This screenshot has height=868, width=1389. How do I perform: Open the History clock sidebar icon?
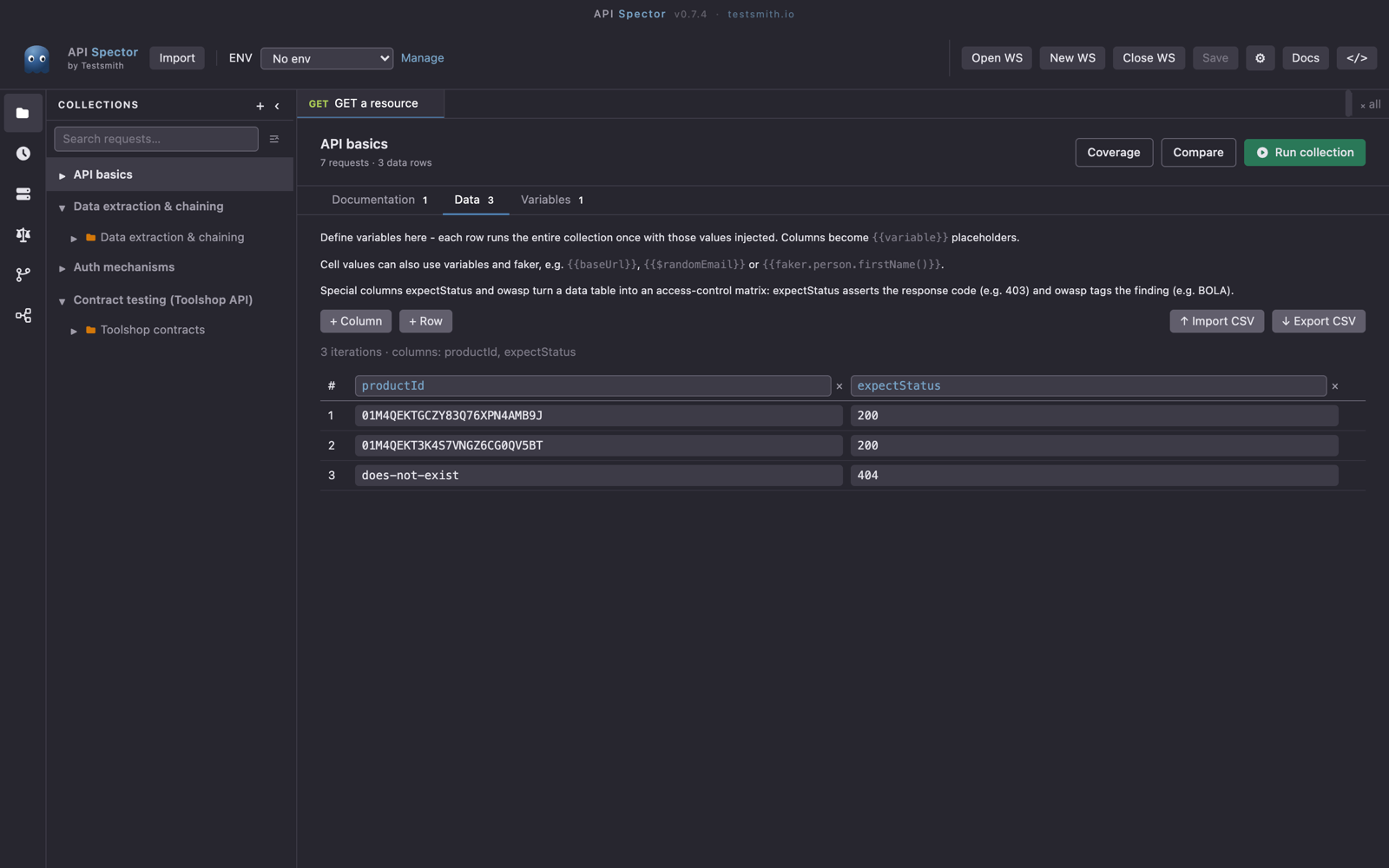click(23, 154)
